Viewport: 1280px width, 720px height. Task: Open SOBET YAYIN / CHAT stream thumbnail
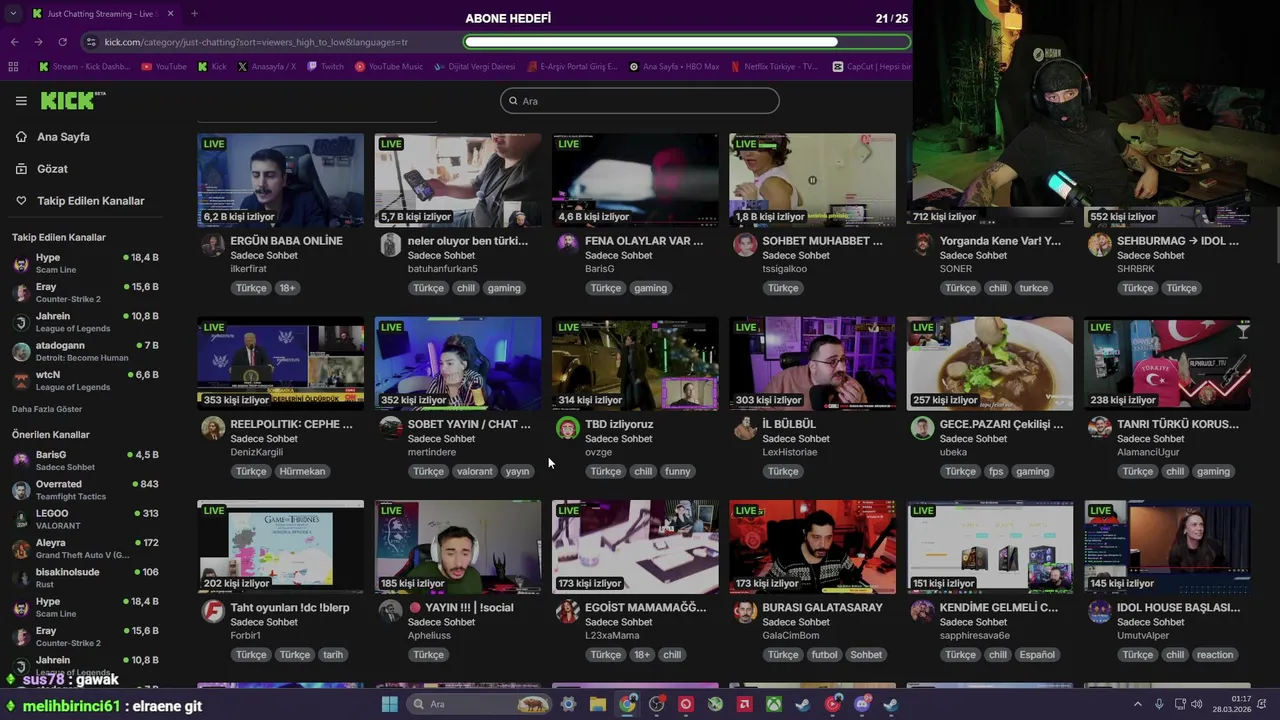pyautogui.click(x=458, y=364)
